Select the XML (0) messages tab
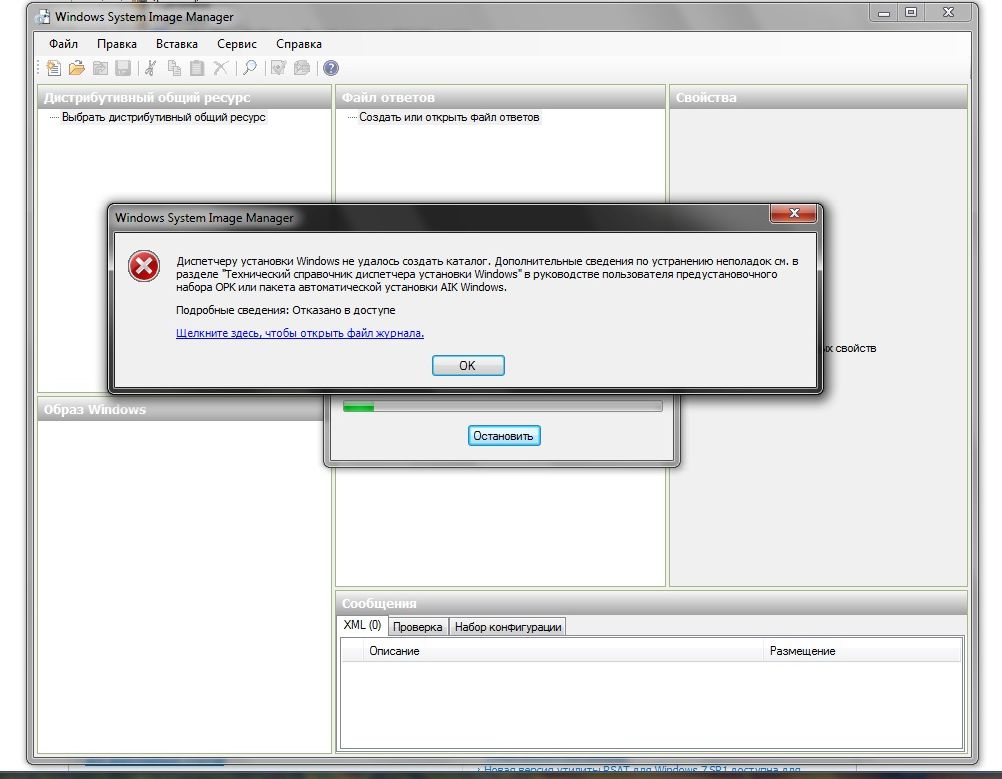 point(362,625)
